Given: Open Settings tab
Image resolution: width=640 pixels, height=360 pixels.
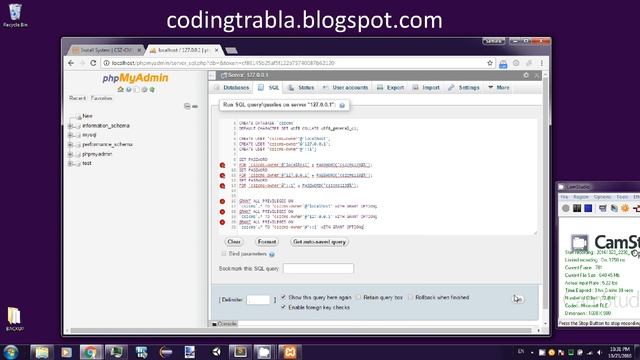Looking at the screenshot, I should [464, 87].
